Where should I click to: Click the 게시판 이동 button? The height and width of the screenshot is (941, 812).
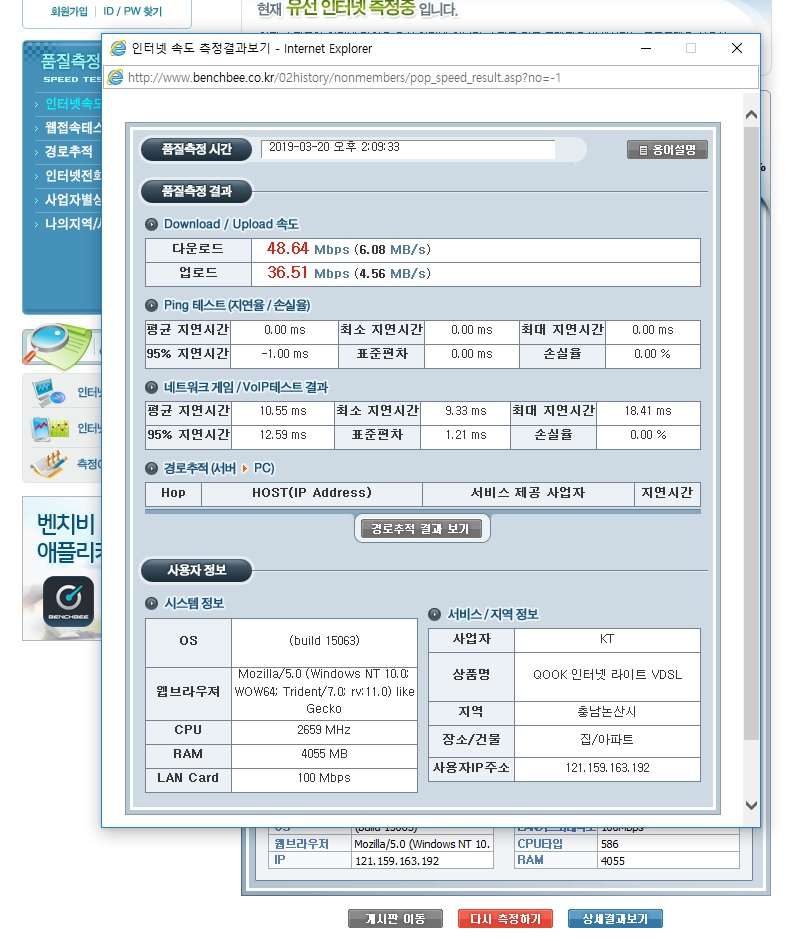[x=395, y=919]
